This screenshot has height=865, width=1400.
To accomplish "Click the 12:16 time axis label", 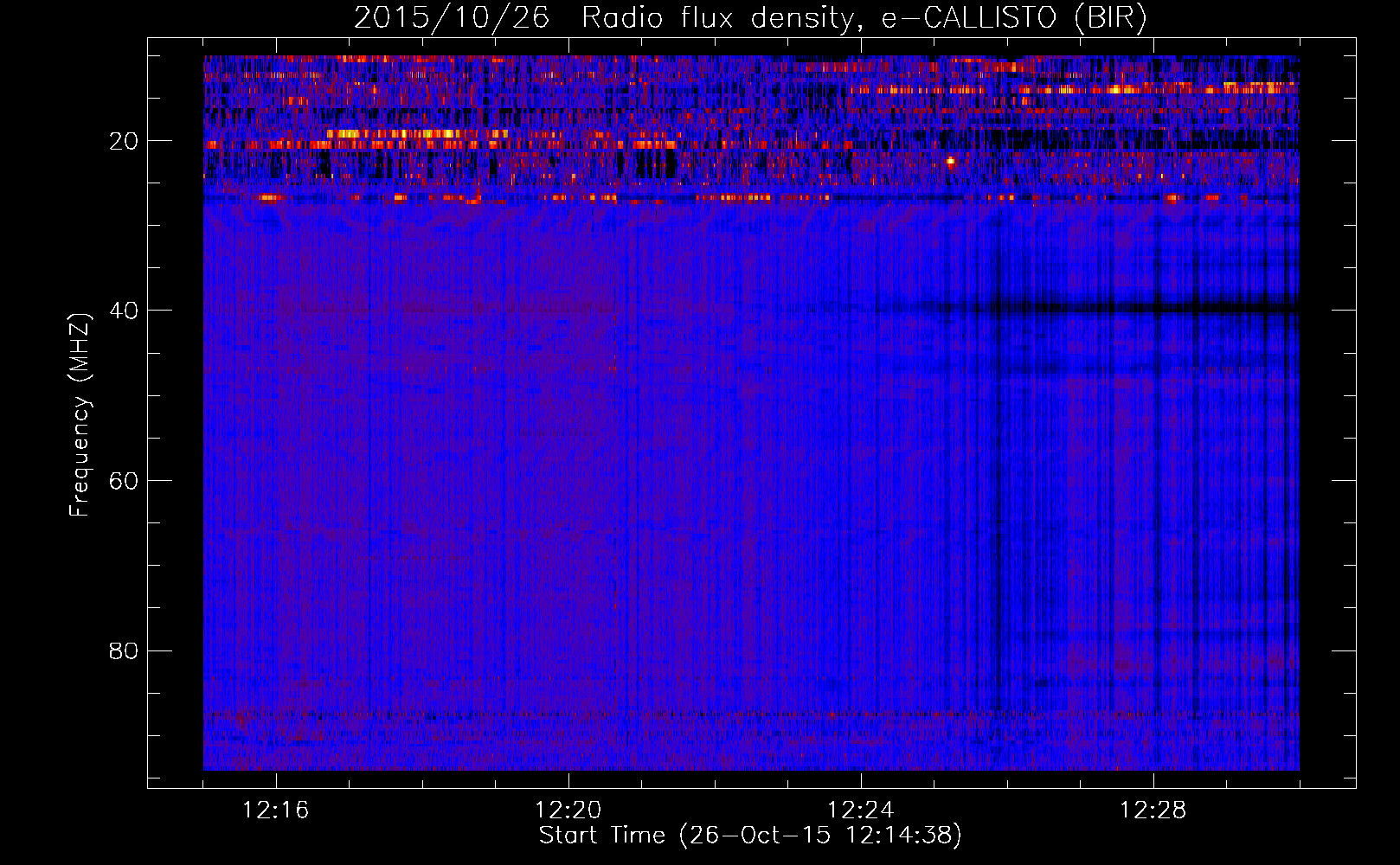I will pos(276,811).
